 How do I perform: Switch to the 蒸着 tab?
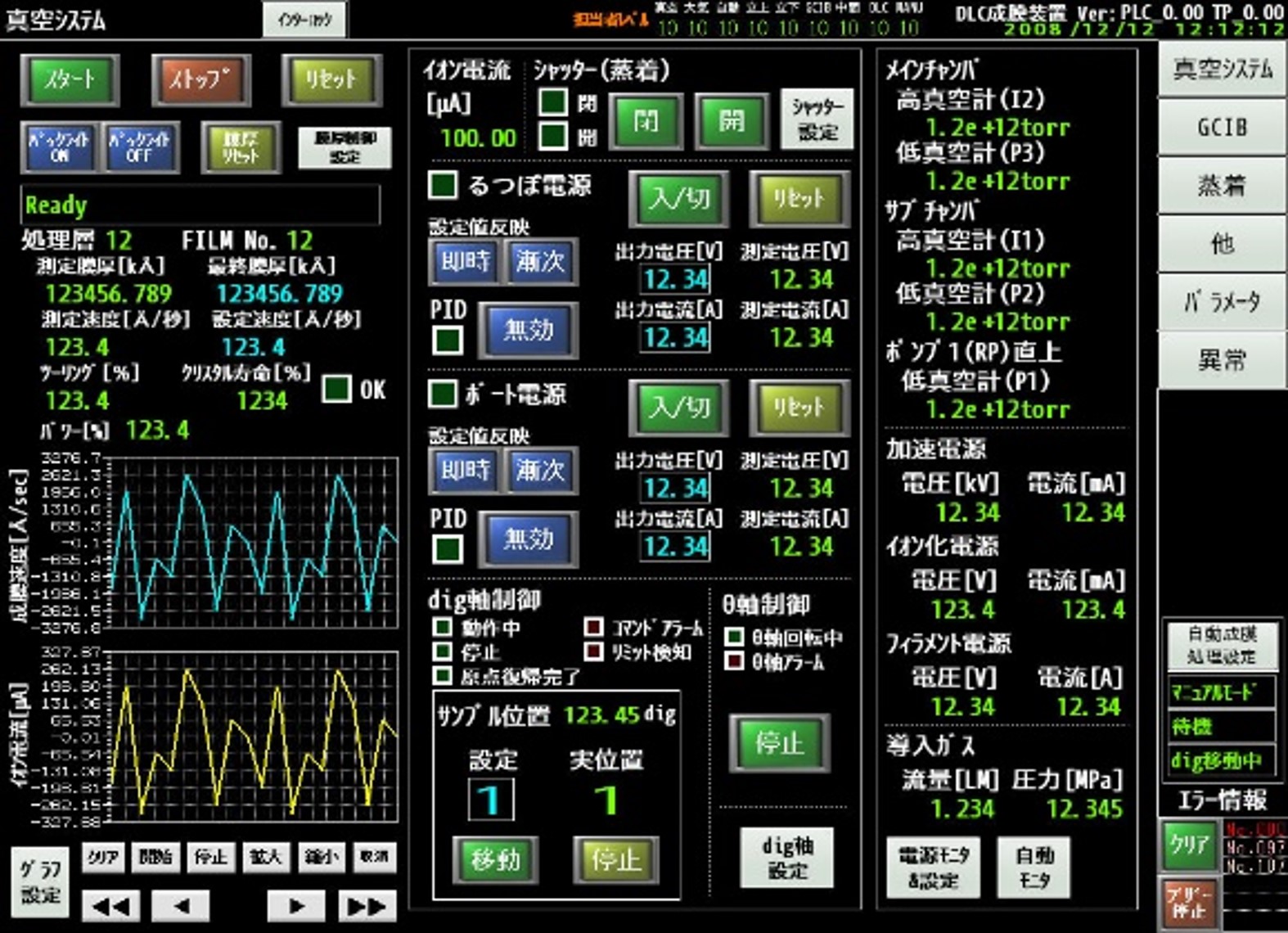click(1222, 185)
